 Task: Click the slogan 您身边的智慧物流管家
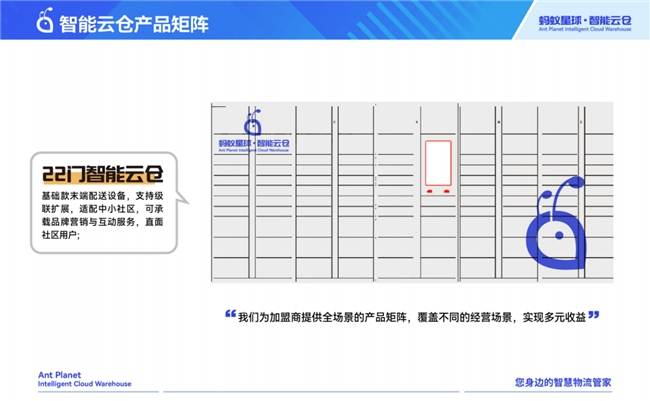(x=563, y=382)
